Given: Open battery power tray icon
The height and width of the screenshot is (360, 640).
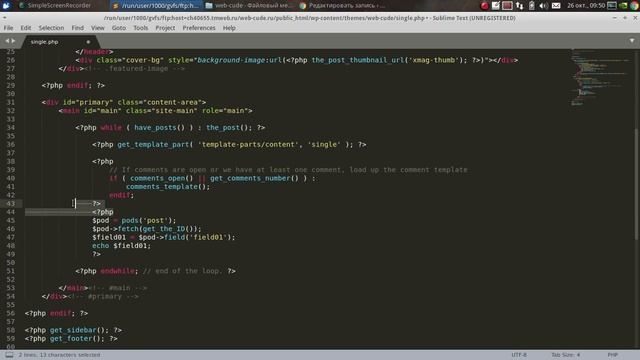Looking at the screenshot, I should click(x=531, y=5).
